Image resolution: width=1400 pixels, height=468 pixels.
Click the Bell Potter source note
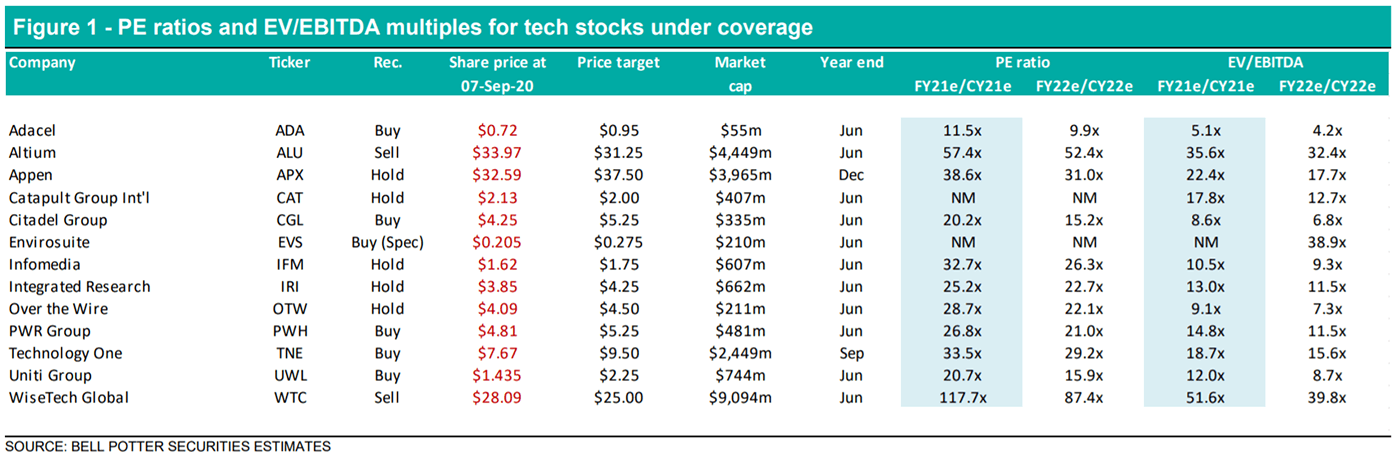pyautogui.click(x=168, y=446)
